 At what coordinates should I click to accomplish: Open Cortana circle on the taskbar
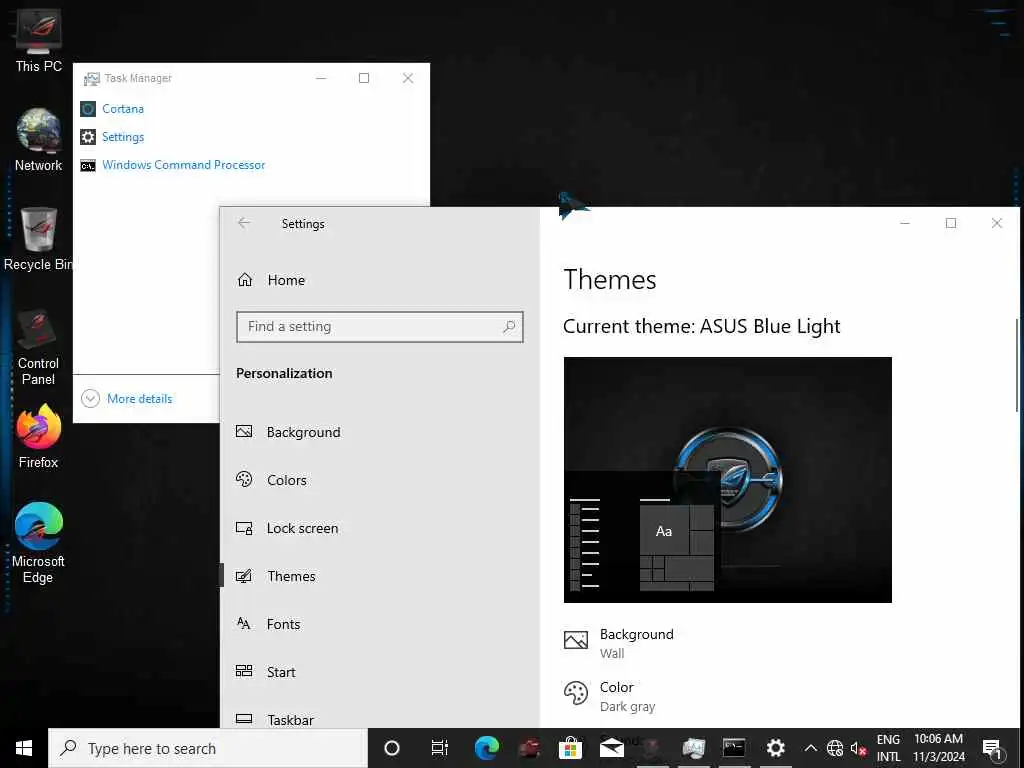click(x=392, y=748)
